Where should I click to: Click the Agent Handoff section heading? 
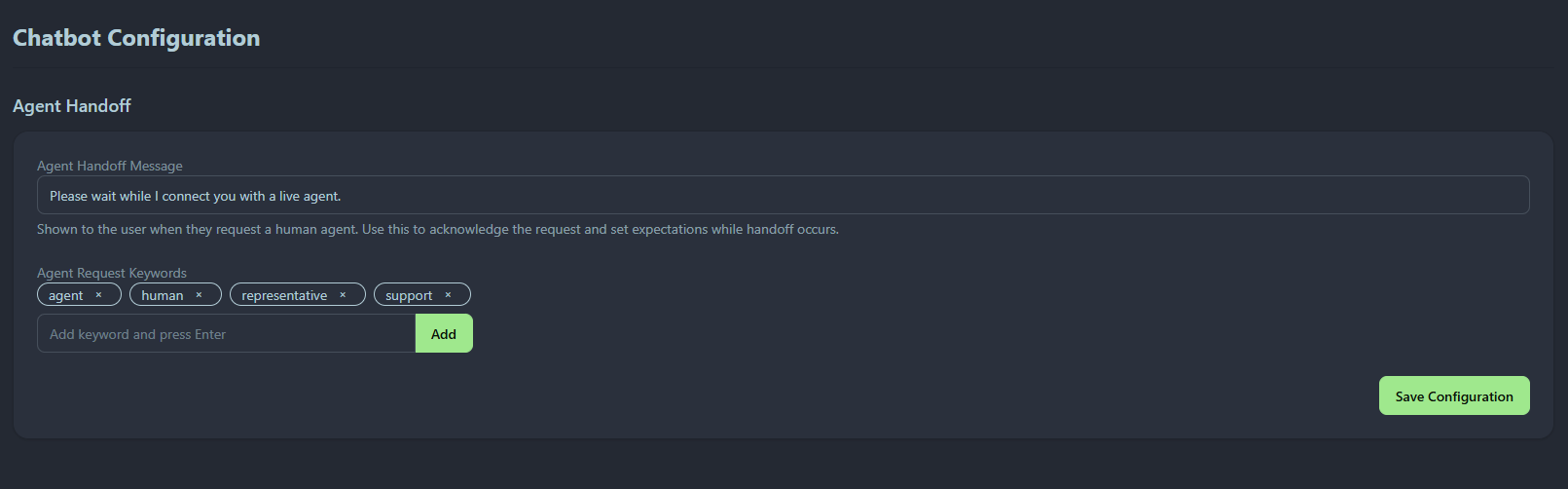(x=72, y=105)
